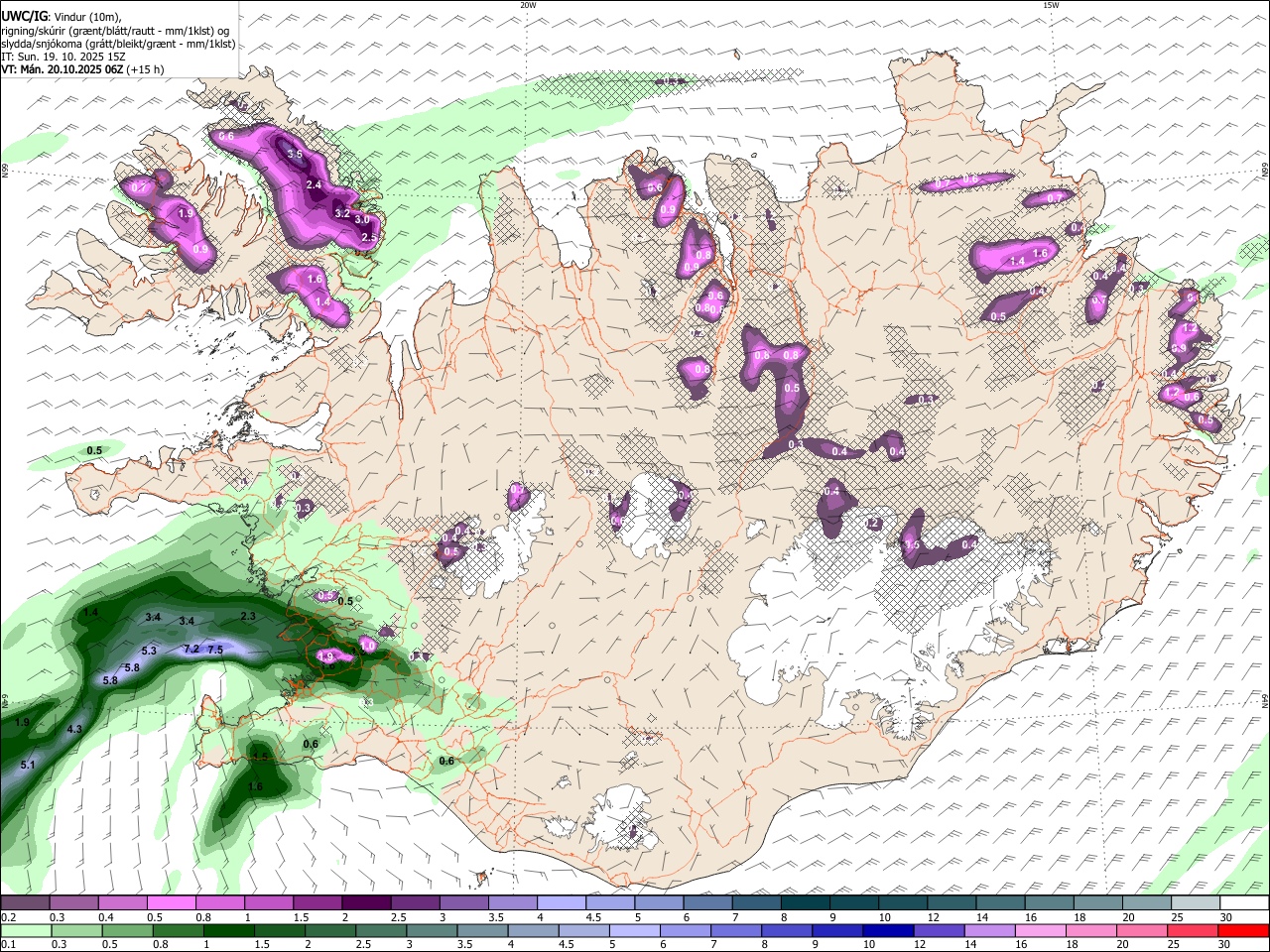Click the "0.2" label under the snow scale
The width and height of the screenshot is (1270, 952).
[9, 917]
